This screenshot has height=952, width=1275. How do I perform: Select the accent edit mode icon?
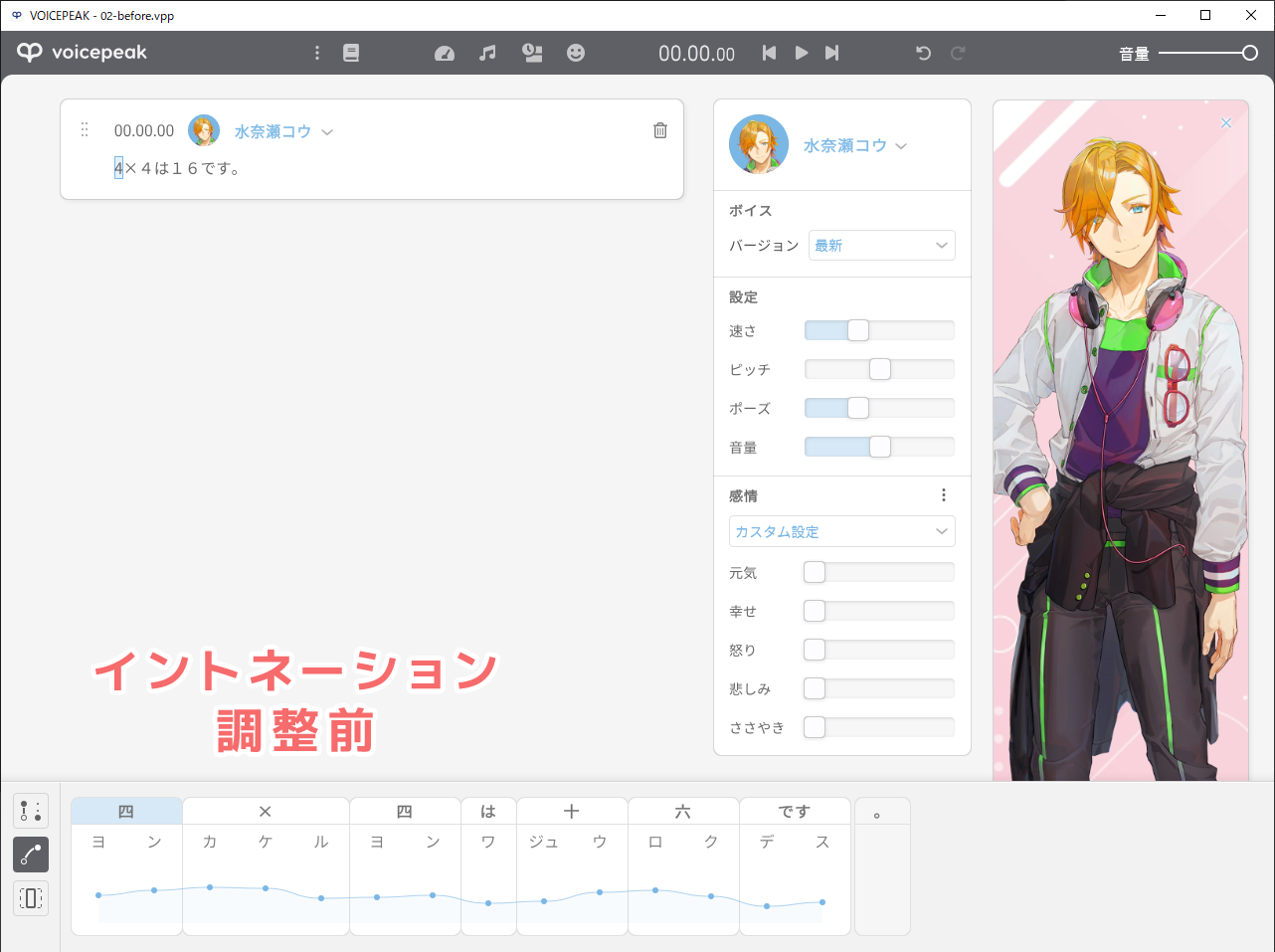pyautogui.click(x=31, y=811)
